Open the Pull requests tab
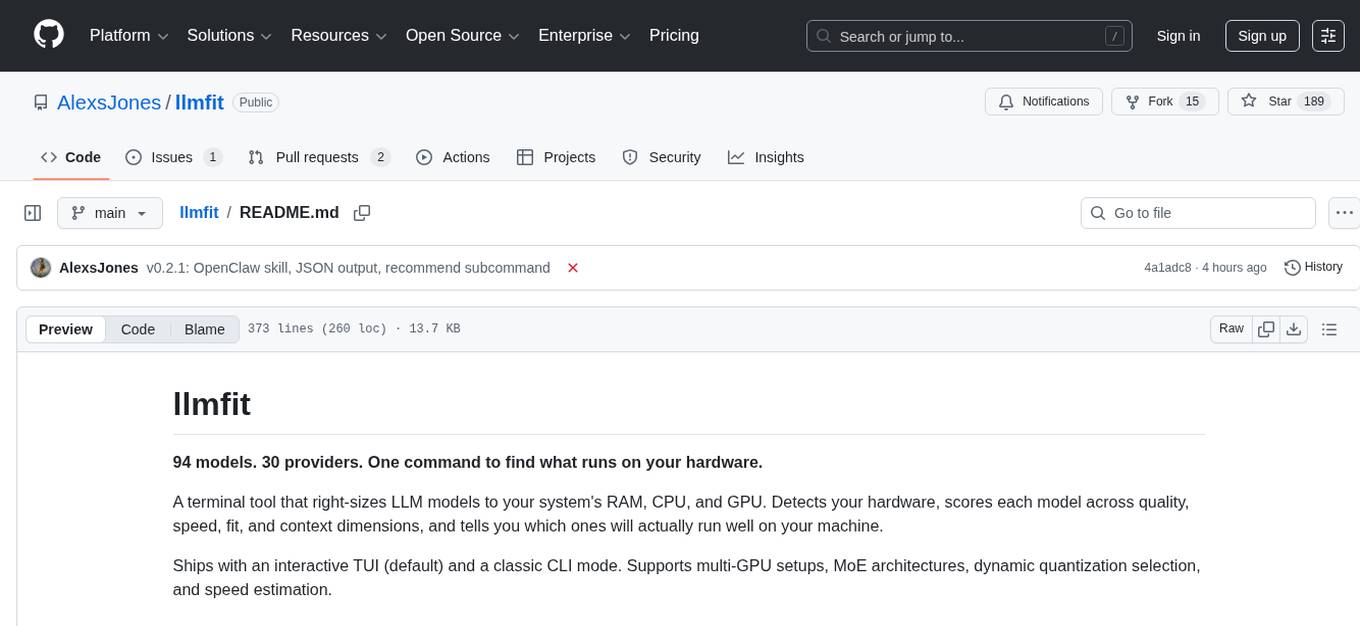The width and height of the screenshot is (1360, 626). (317, 157)
